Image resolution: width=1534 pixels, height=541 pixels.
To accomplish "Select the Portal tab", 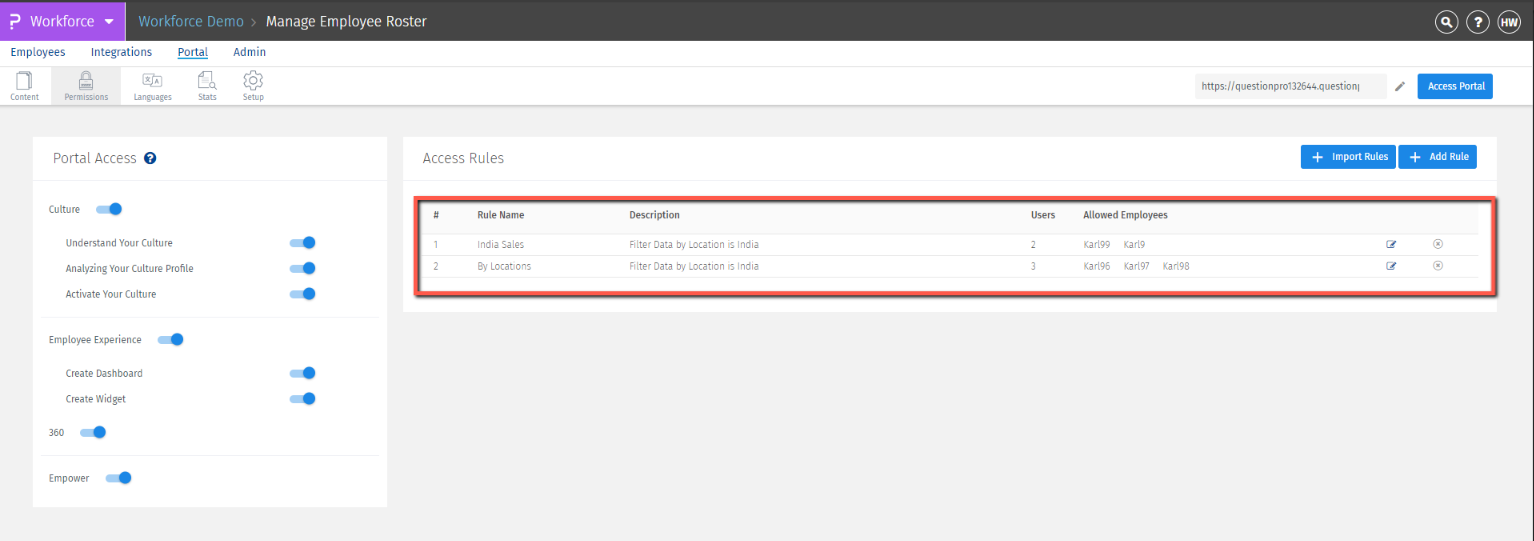I will coord(193,52).
